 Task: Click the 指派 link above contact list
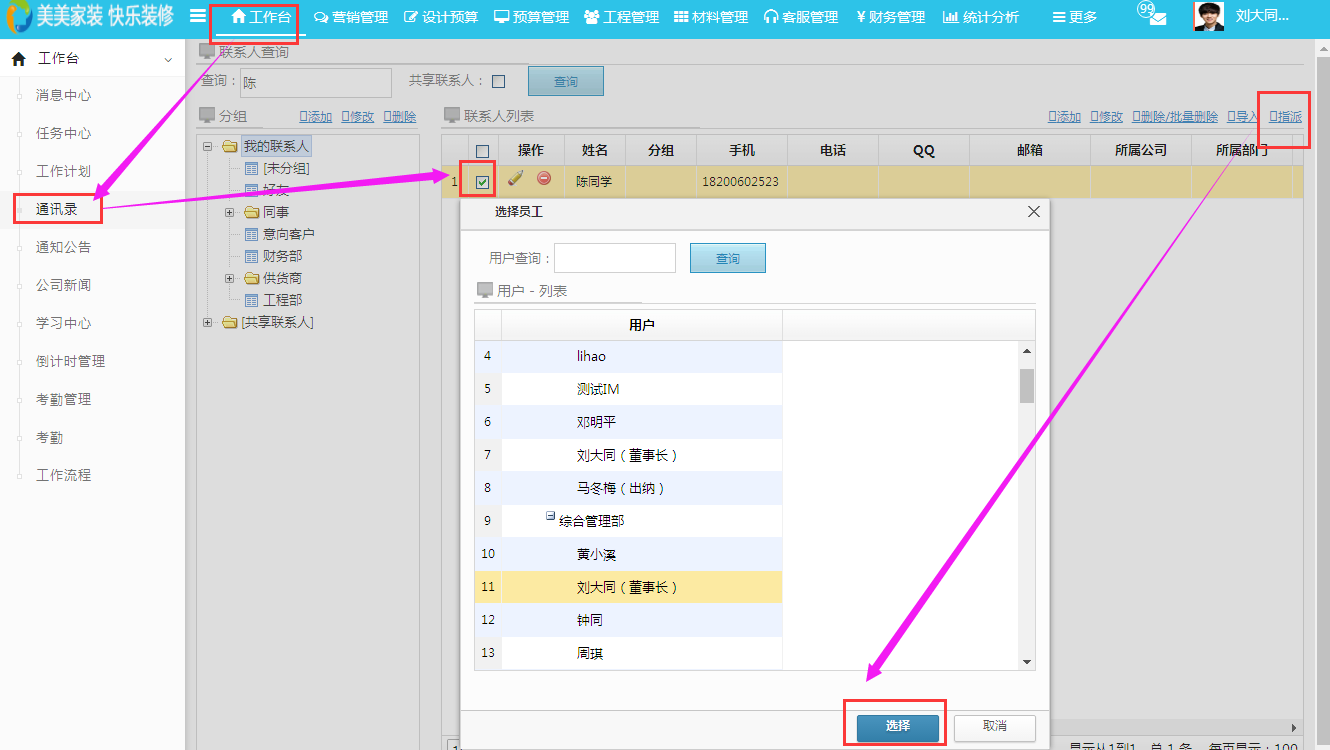pyautogui.click(x=1287, y=117)
